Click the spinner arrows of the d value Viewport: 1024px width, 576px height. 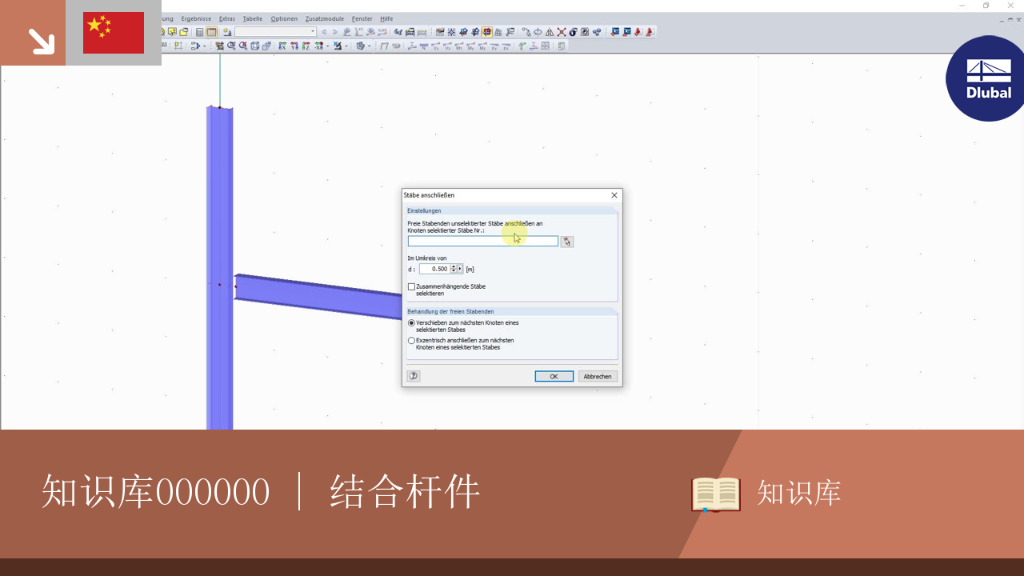(x=454, y=268)
